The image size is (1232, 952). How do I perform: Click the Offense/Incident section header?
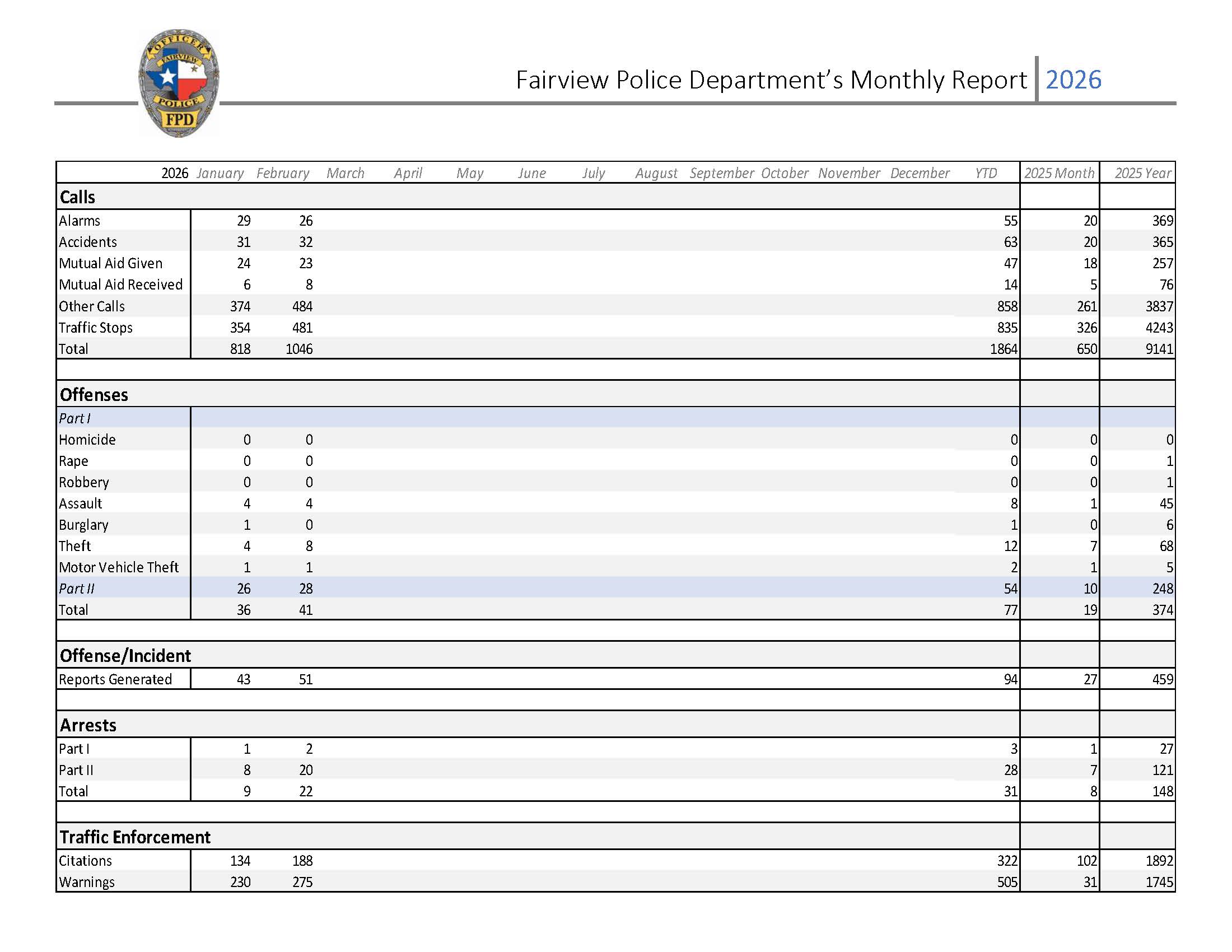pyautogui.click(x=125, y=656)
